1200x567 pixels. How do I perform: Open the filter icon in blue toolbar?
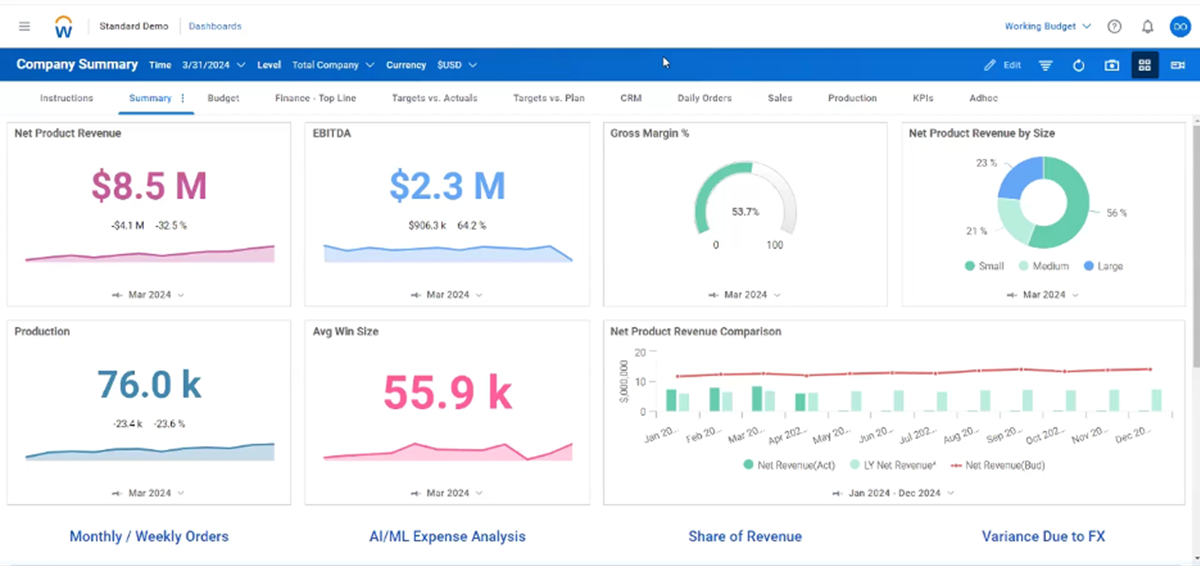point(1046,65)
